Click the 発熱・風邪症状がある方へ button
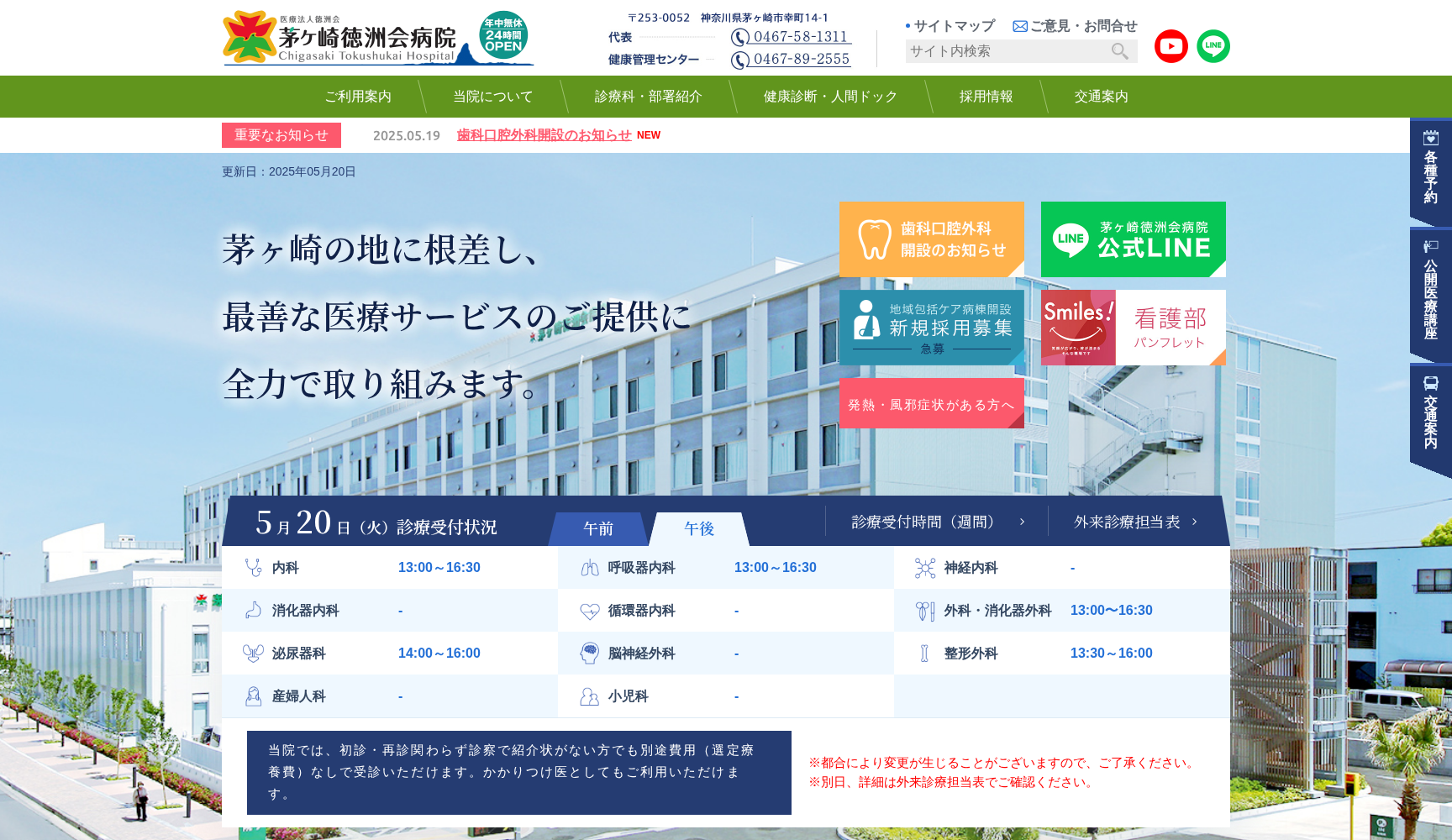The height and width of the screenshot is (840, 1452). coord(931,404)
